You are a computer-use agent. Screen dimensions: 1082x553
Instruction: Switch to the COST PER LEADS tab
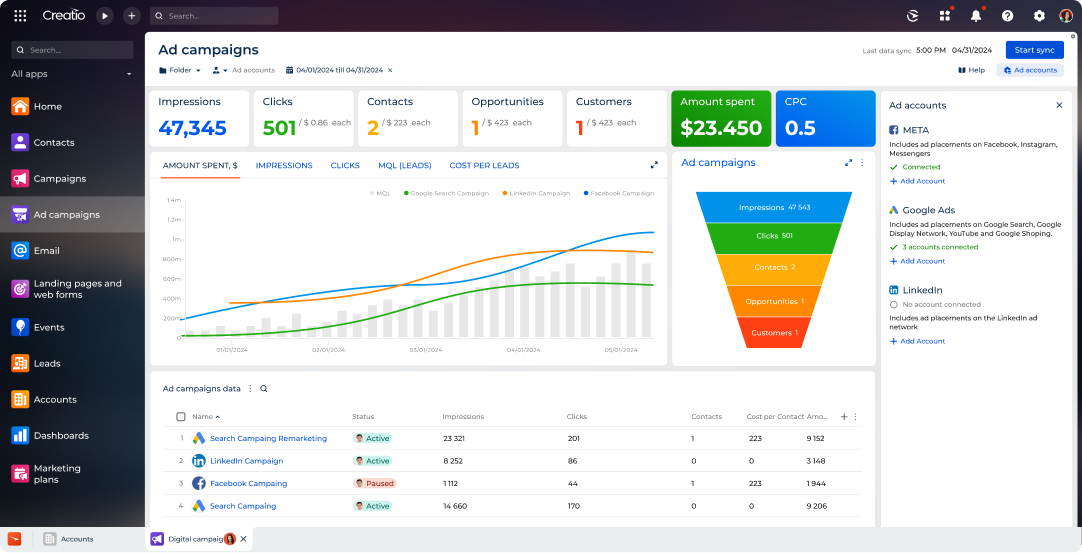(x=484, y=166)
